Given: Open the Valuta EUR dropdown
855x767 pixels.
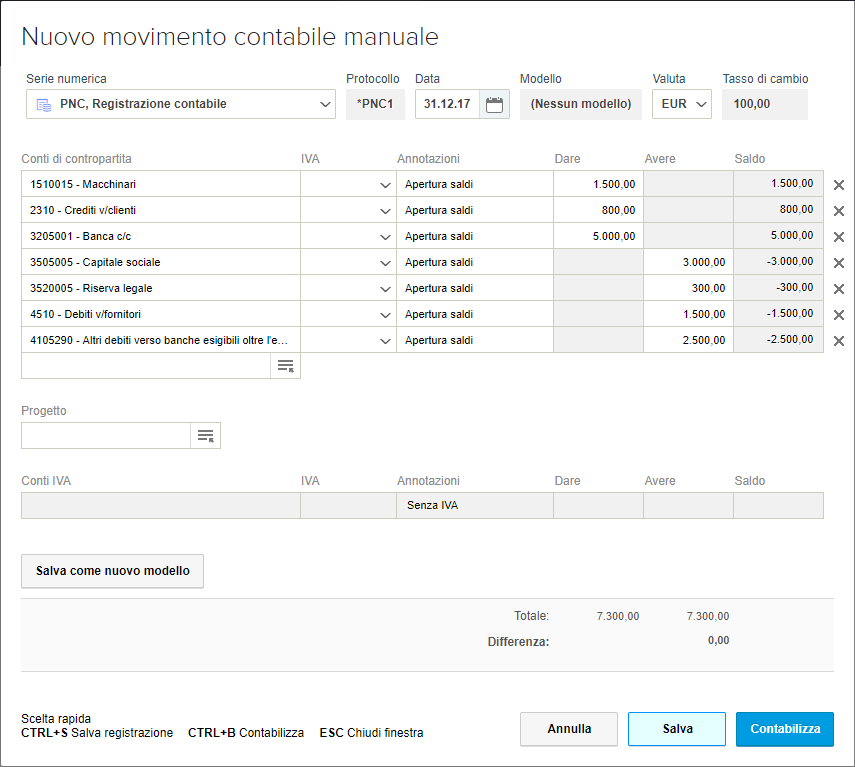Looking at the screenshot, I should point(700,104).
